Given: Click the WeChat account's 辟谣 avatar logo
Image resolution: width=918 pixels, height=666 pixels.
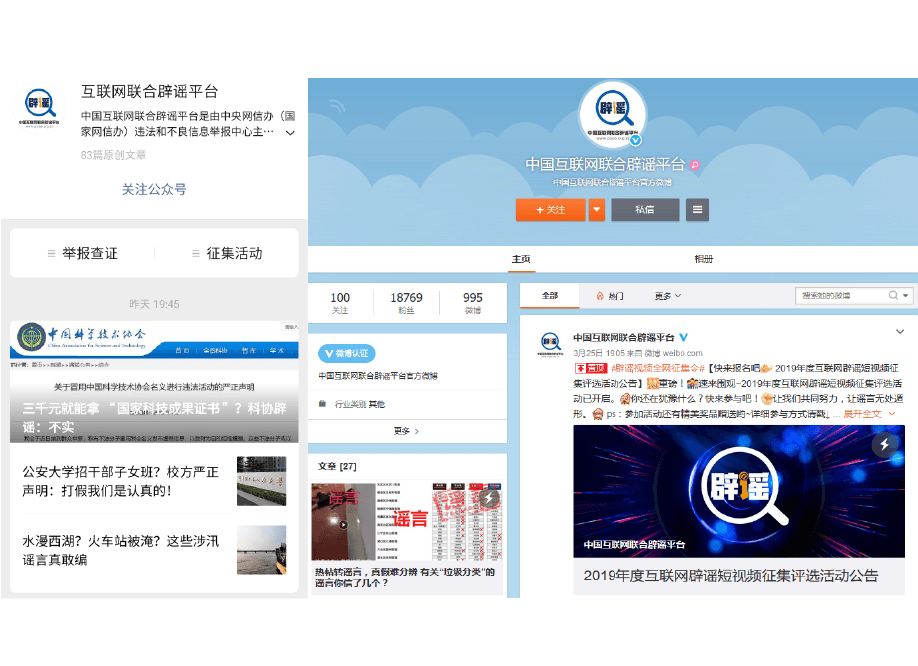Looking at the screenshot, I should pos(39,106).
